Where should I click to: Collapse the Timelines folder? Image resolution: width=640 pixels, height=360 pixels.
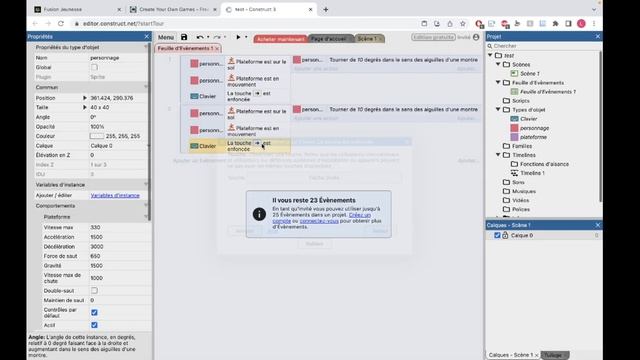coord(498,155)
